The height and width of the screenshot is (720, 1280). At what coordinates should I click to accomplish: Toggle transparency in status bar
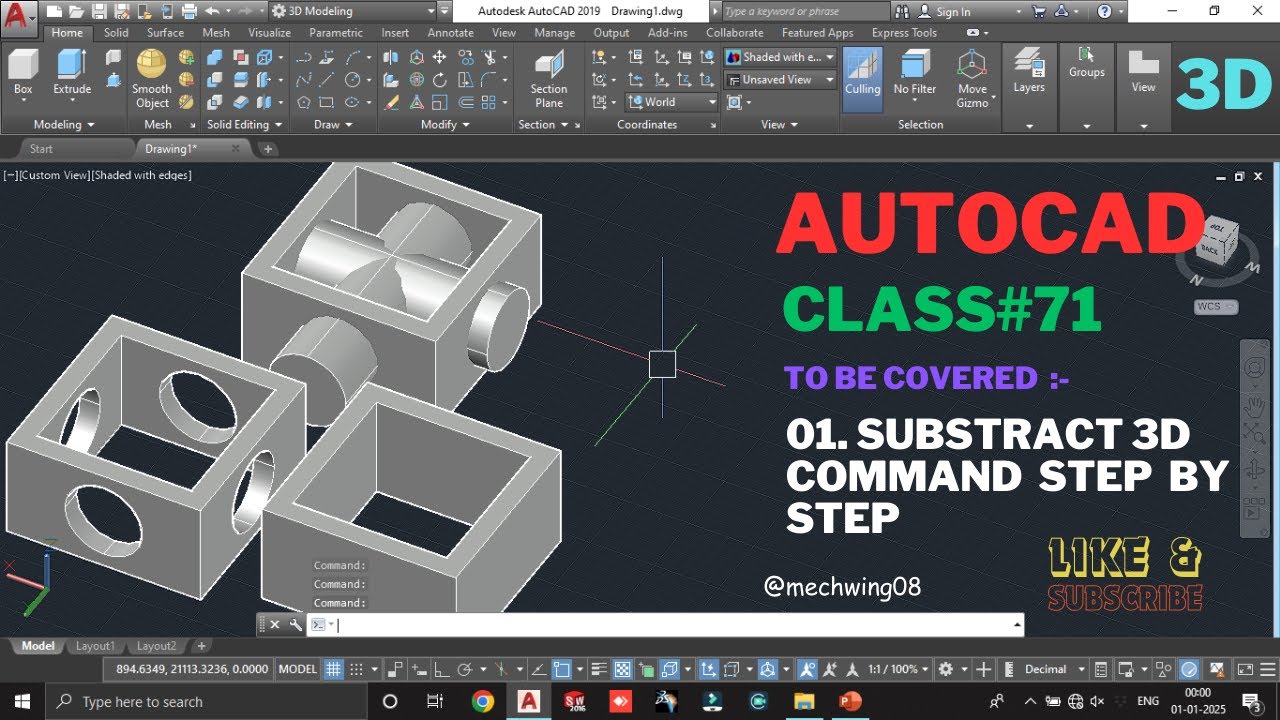point(622,669)
